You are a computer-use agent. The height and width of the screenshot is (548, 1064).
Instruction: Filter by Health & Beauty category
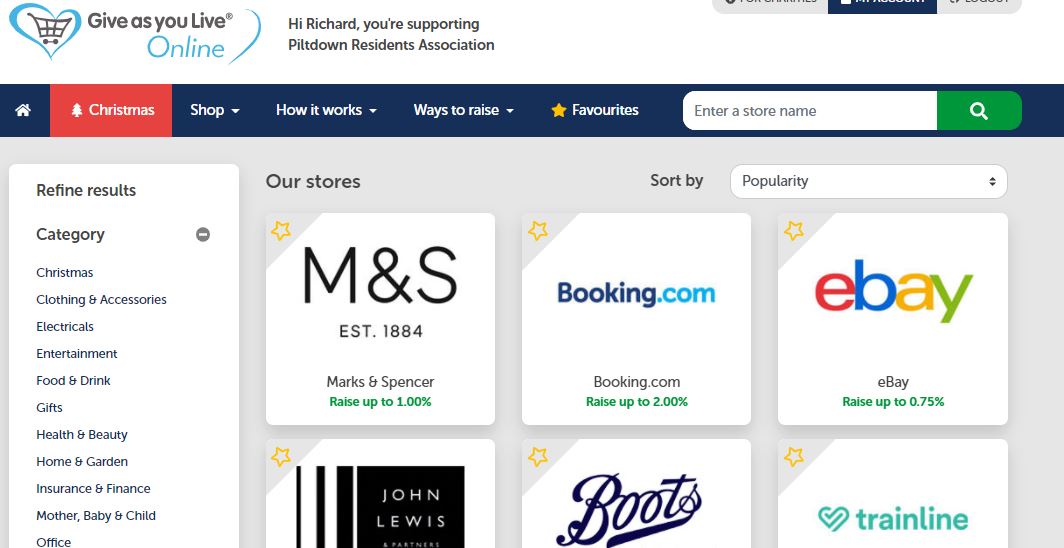coord(81,435)
